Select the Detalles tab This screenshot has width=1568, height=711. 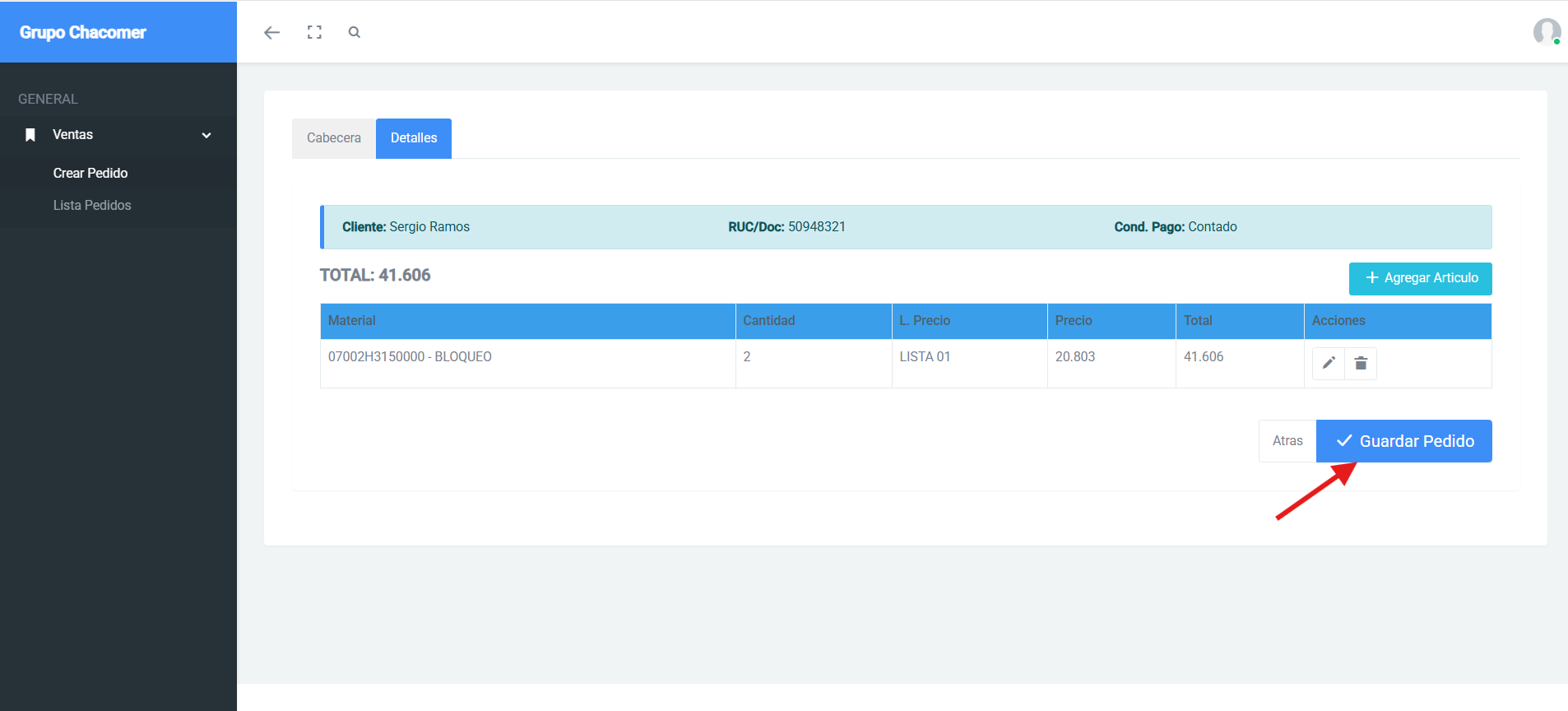[413, 138]
